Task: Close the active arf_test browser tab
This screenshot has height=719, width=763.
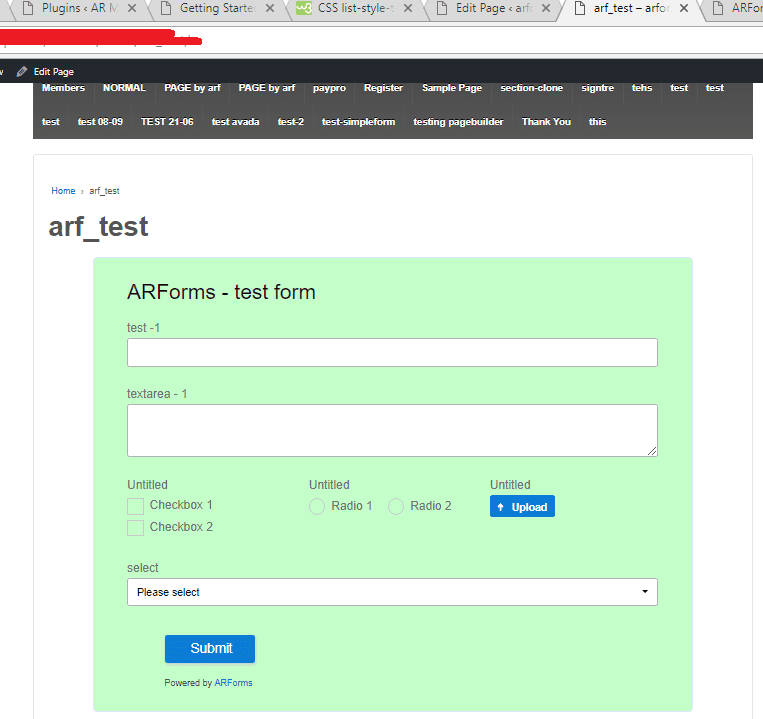Action: pos(684,8)
